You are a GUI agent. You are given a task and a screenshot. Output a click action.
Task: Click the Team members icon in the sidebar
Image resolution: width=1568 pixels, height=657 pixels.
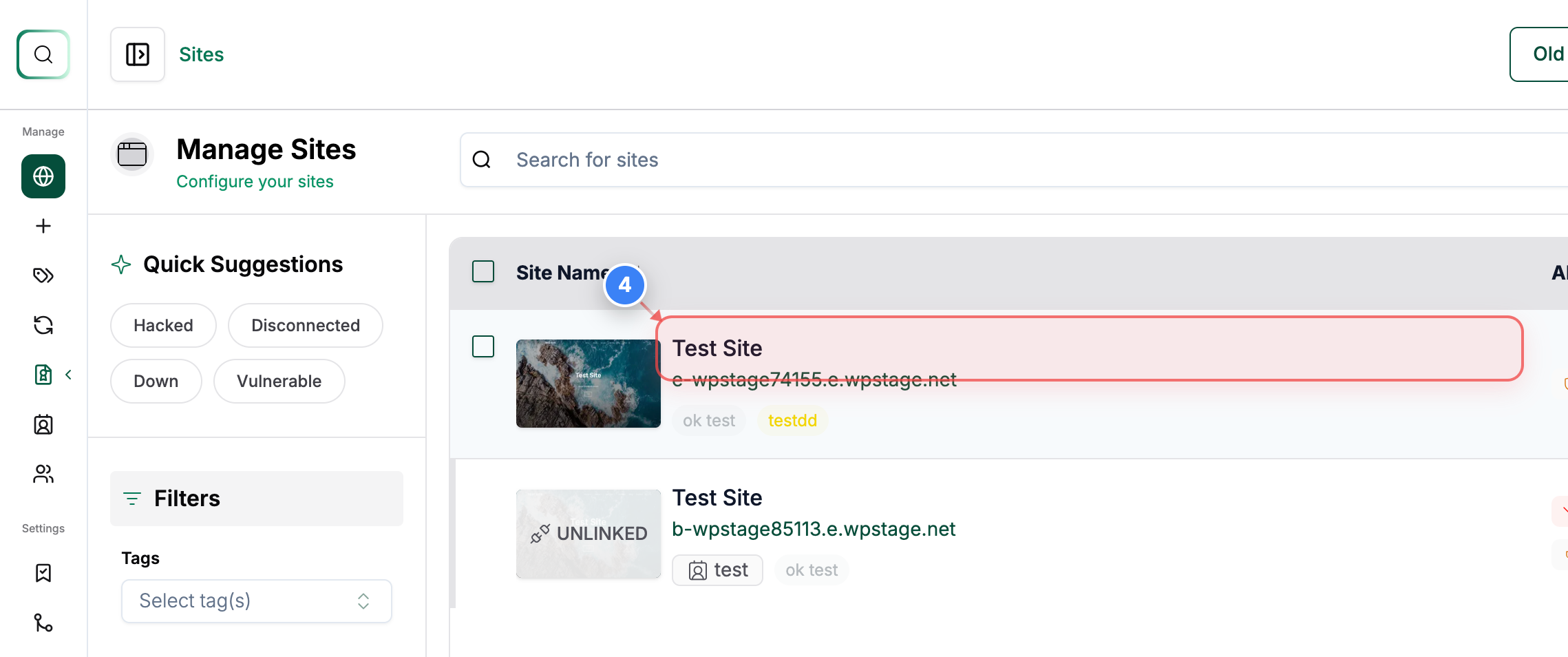click(x=43, y=474)
